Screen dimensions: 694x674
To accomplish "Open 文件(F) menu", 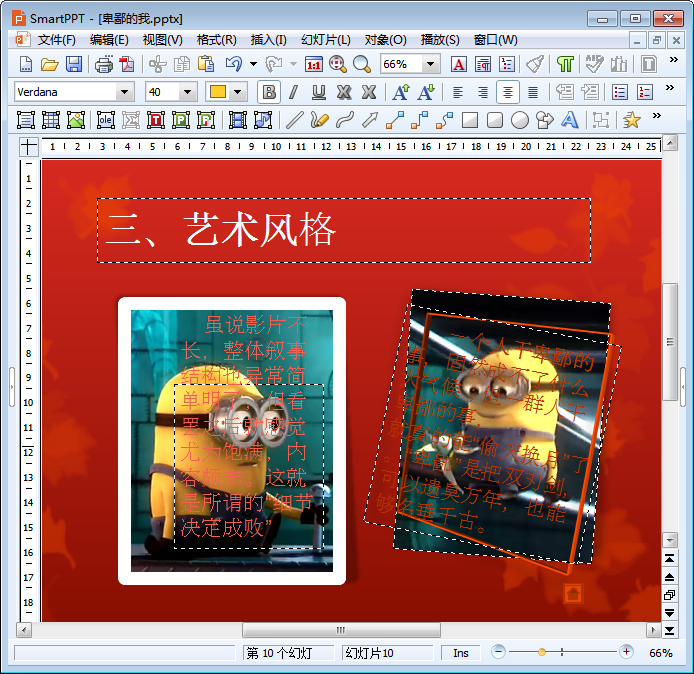I will pos(56,40).
